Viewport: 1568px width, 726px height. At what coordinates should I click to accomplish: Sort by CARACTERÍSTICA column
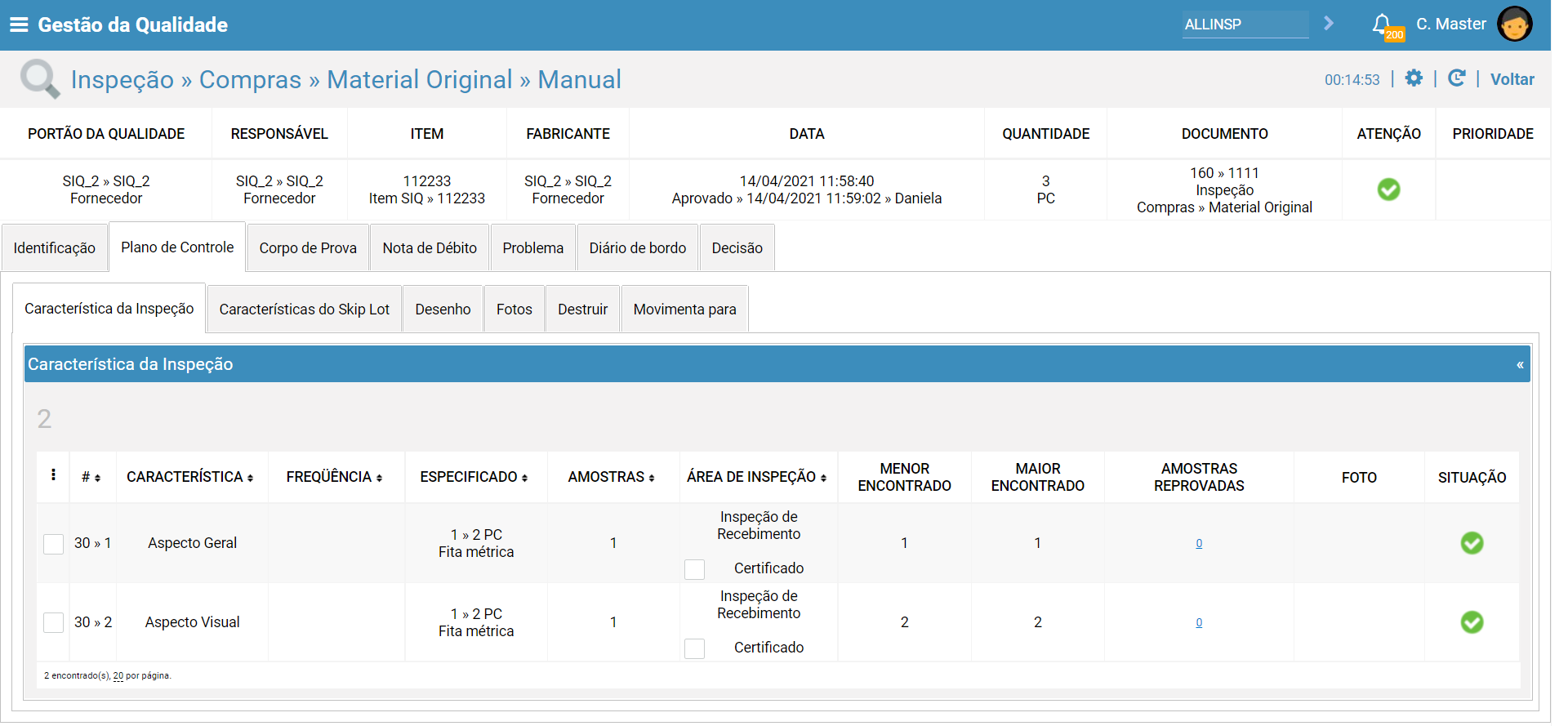(190, 477)
